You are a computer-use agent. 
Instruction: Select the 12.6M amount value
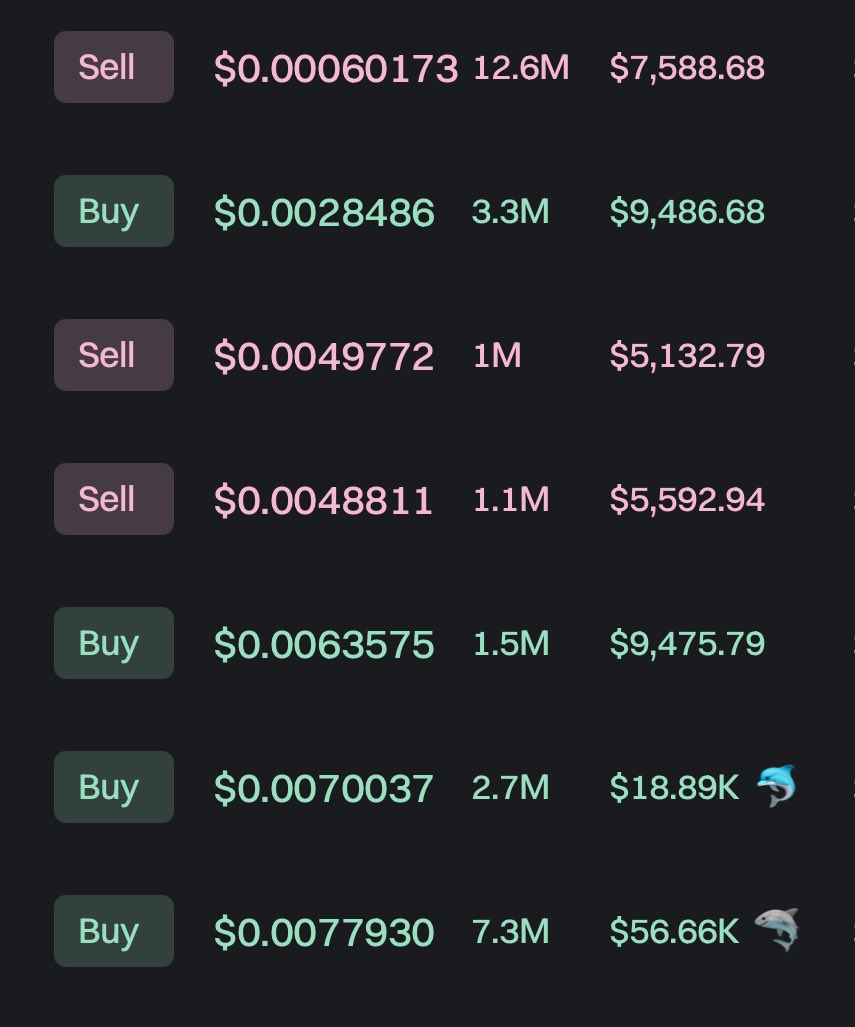point(521,68)
